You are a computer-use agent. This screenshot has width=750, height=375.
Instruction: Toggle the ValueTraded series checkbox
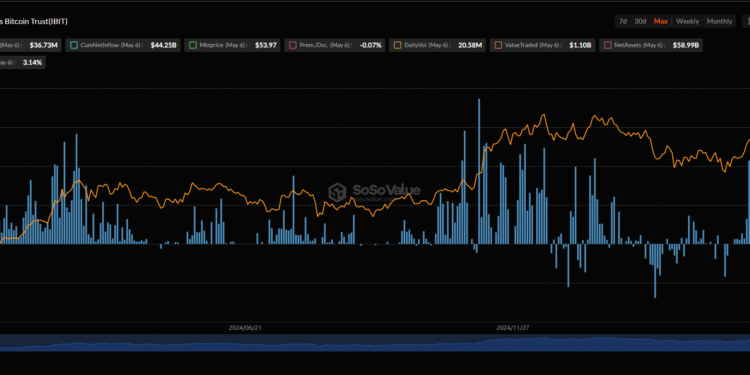[498, 45]
